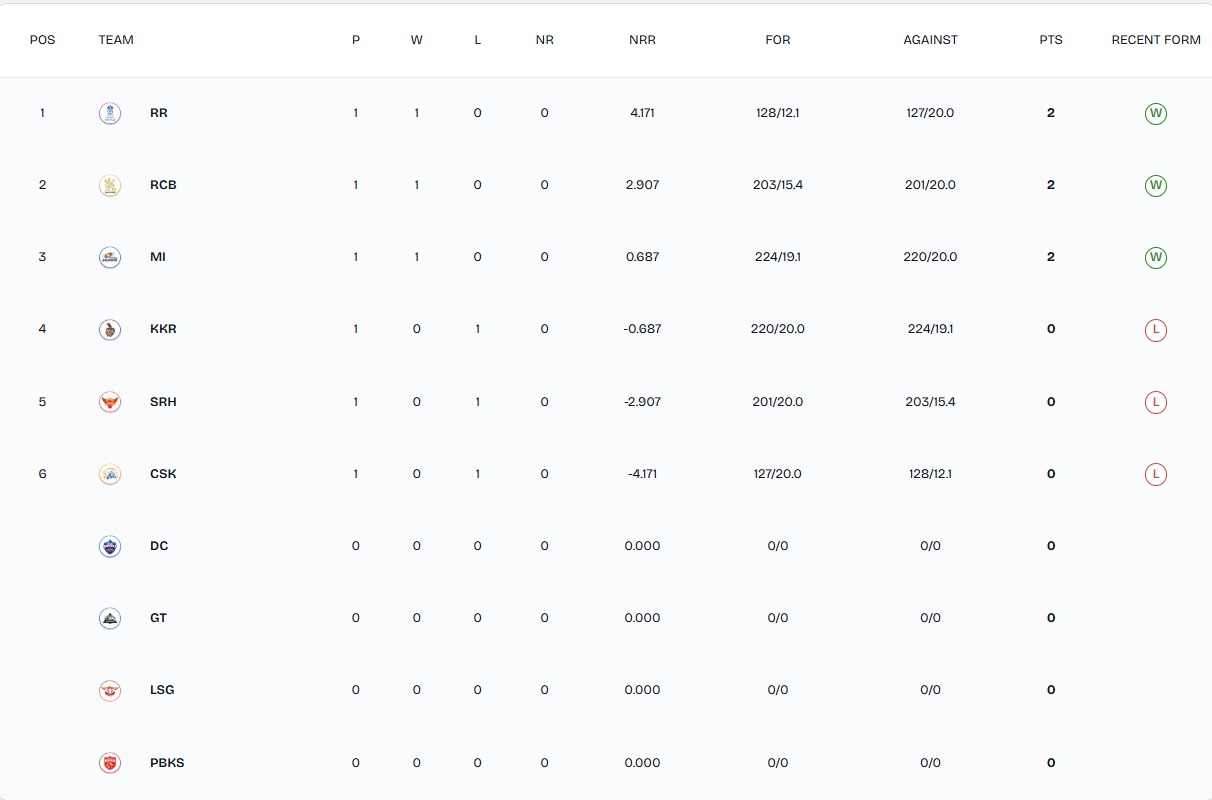The width and height of the screenshot is (1212, 800).
Task: Open the PBKS team name link
Action: click(x=167, y=763)
